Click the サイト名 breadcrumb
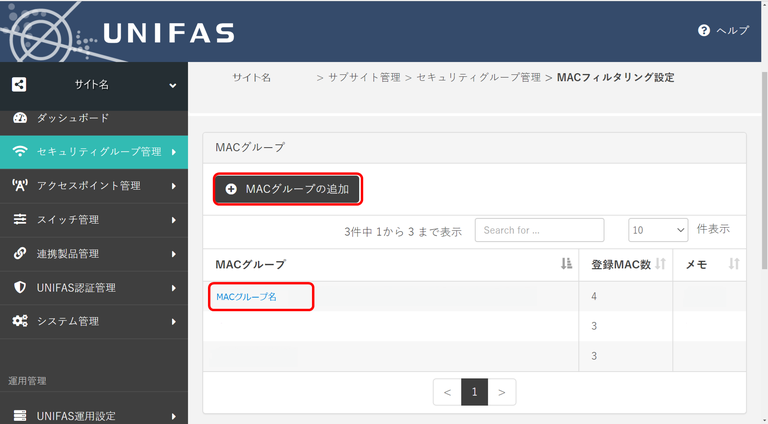768x424 pixels. tap(251, 77)
